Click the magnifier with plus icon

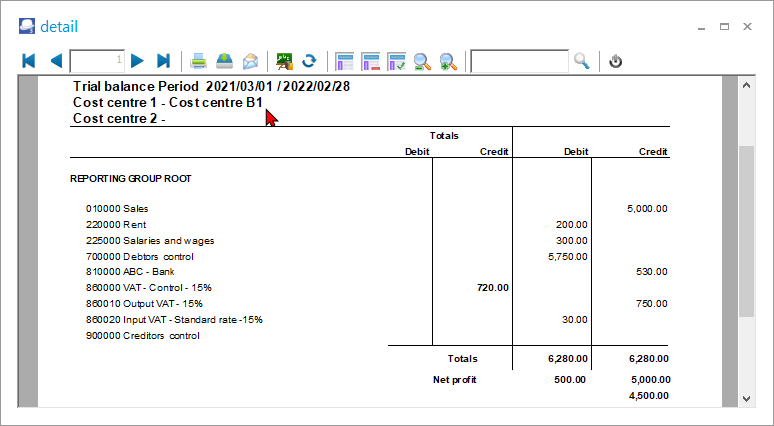[x=449, y=61]
